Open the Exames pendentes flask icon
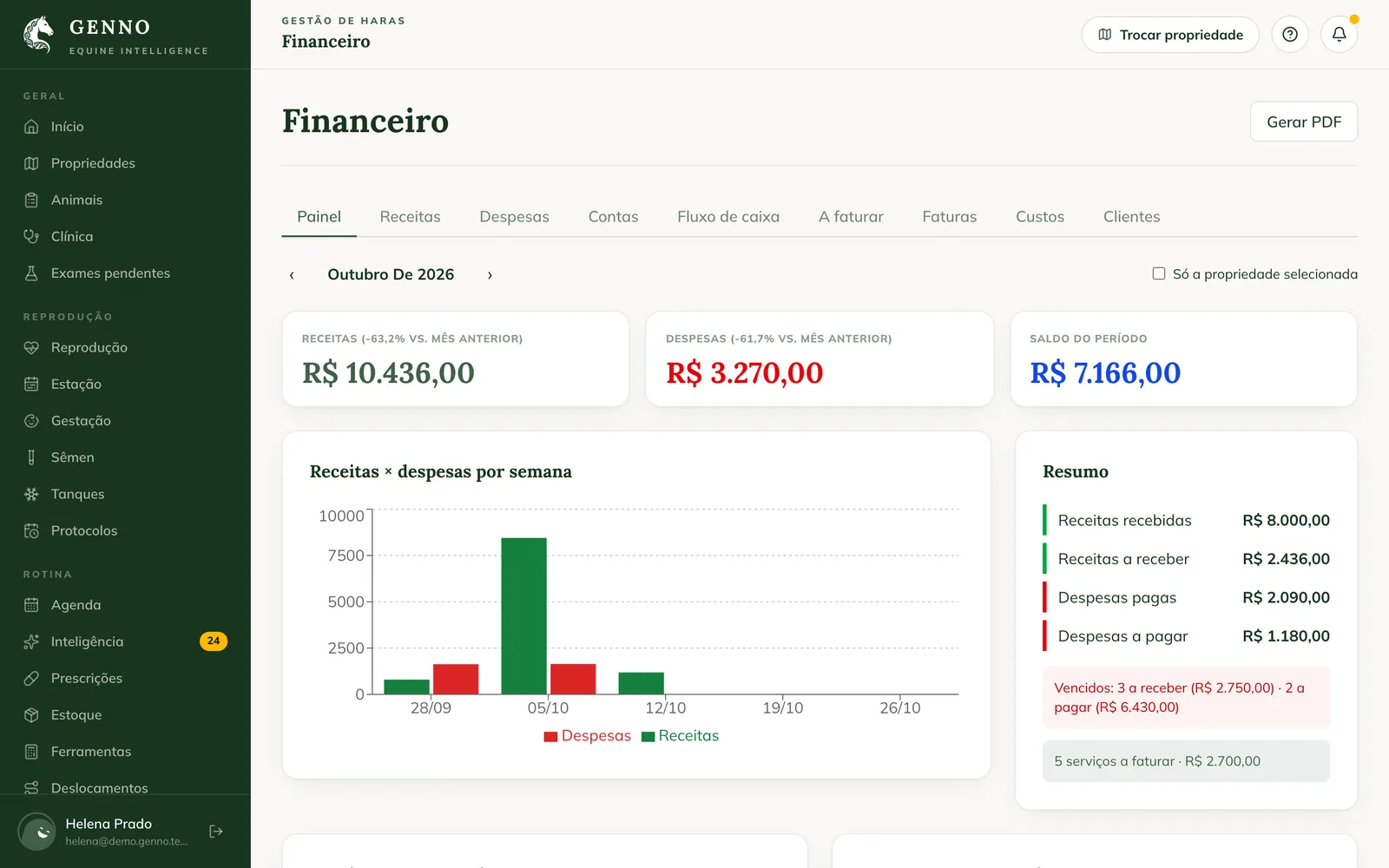The height and width of the screenshot is (868, 1389). coord(31,273)
